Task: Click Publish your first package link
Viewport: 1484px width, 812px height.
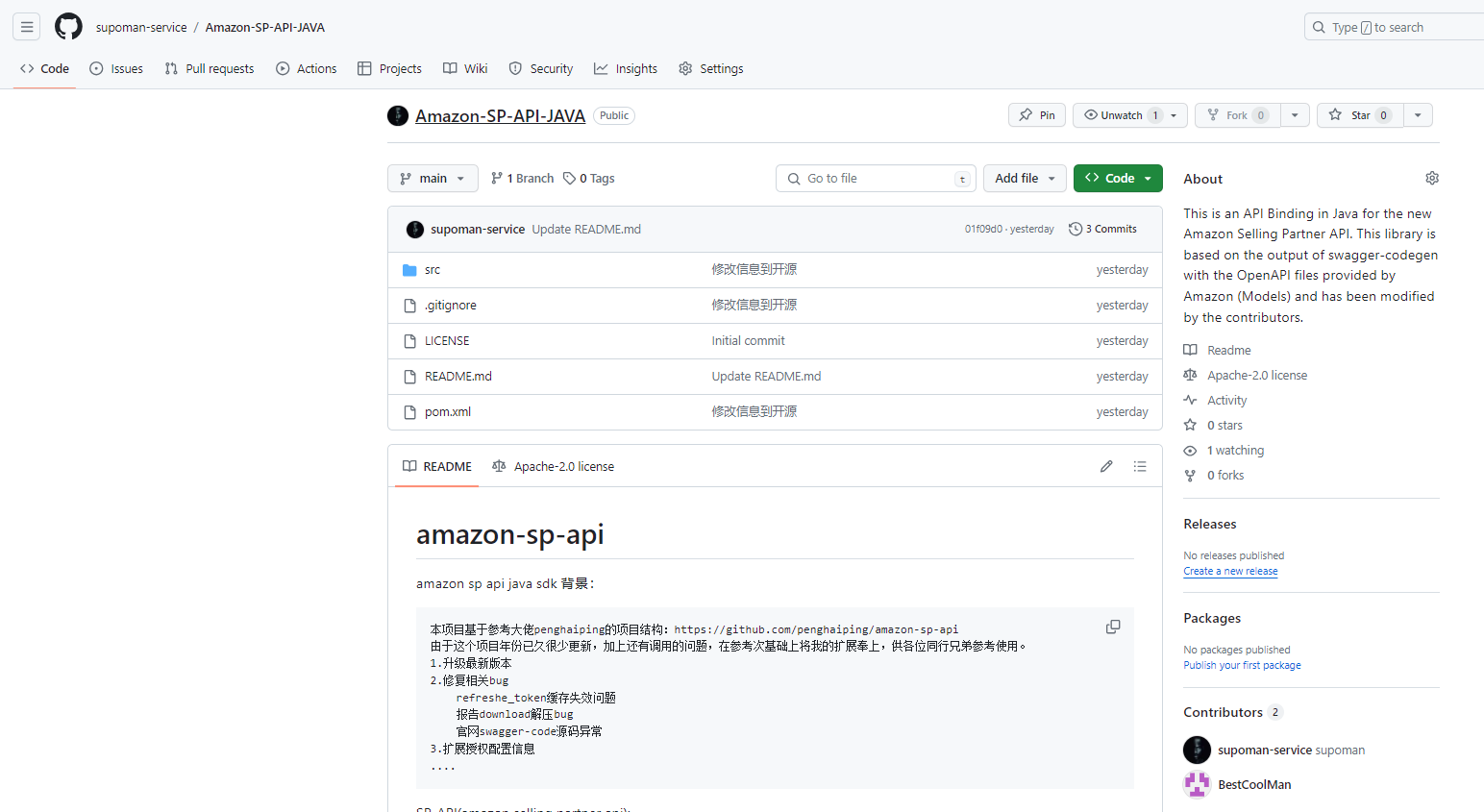Action: pyautogui.click(x=1242, y=665)
